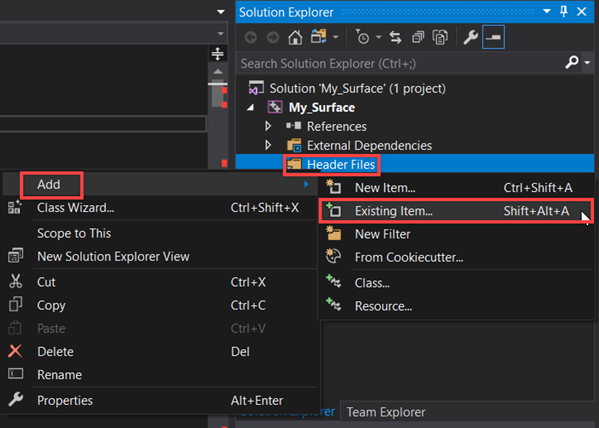This screenshot has width=599, height=428.
Task: Choose Rename from context menu
Action: 159,375
